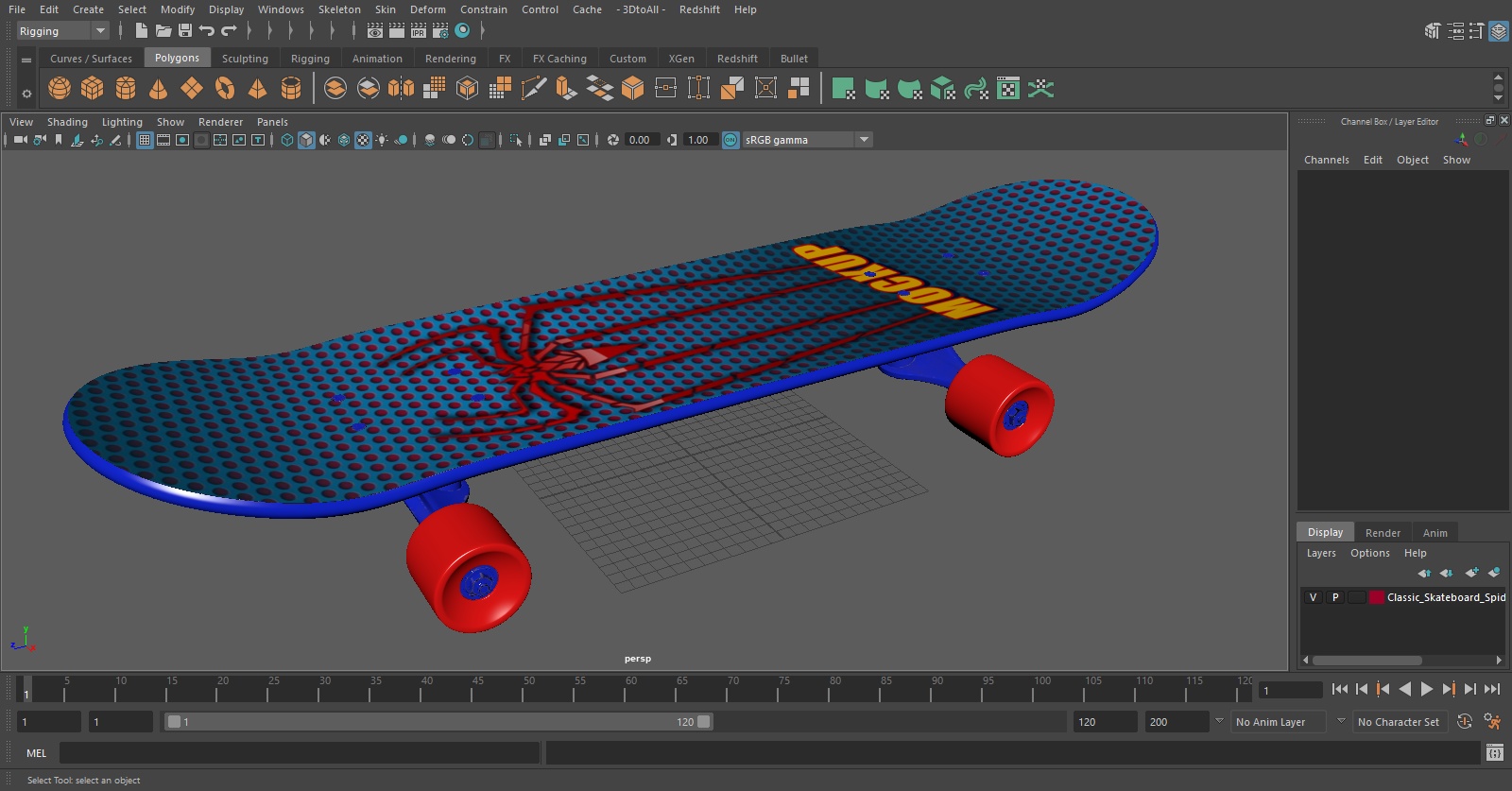The image size is (1512, 791).
Task: Toggle wireframe shading mode
Action: coord(287,140)
